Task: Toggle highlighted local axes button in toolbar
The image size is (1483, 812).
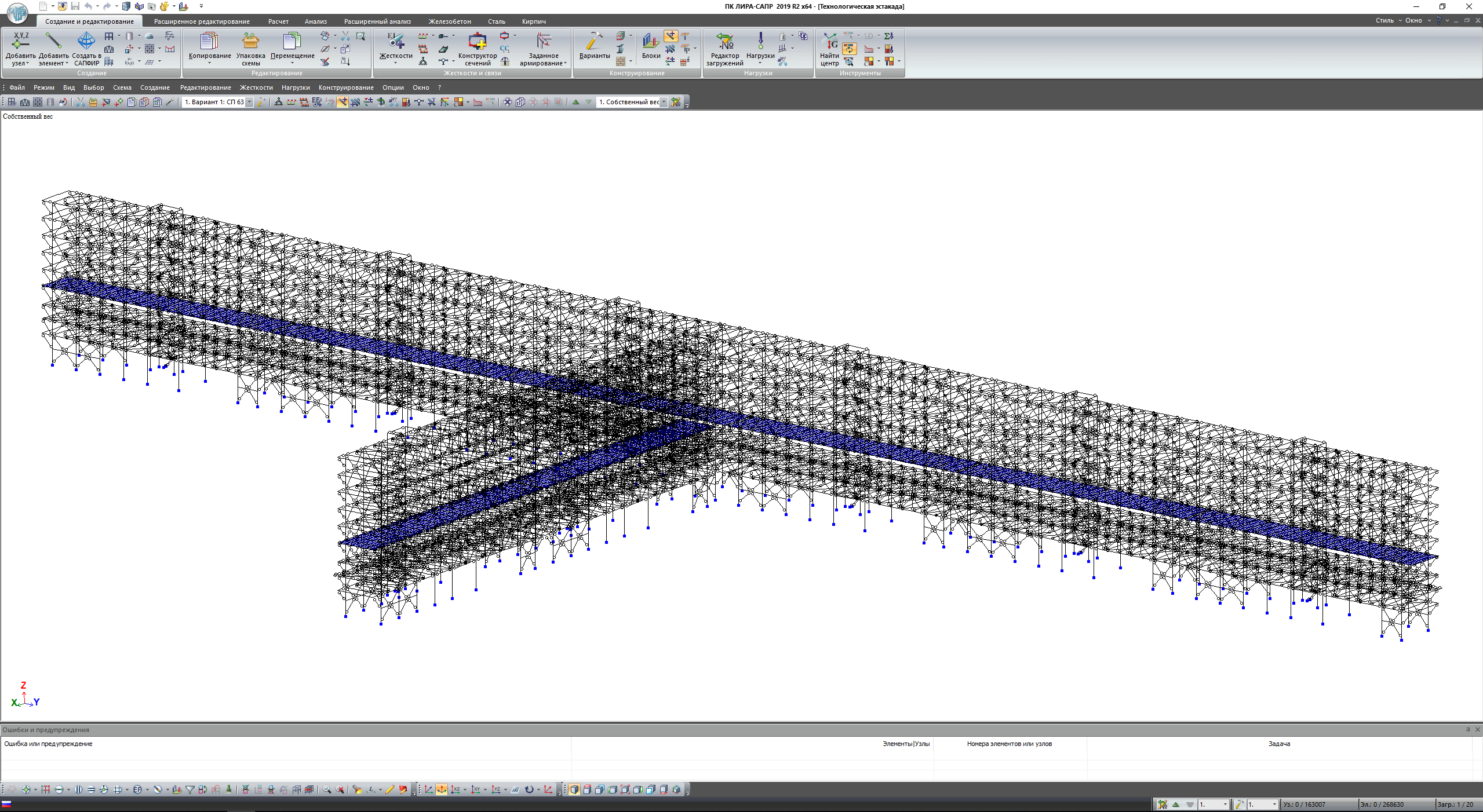Action: point(342,102)
